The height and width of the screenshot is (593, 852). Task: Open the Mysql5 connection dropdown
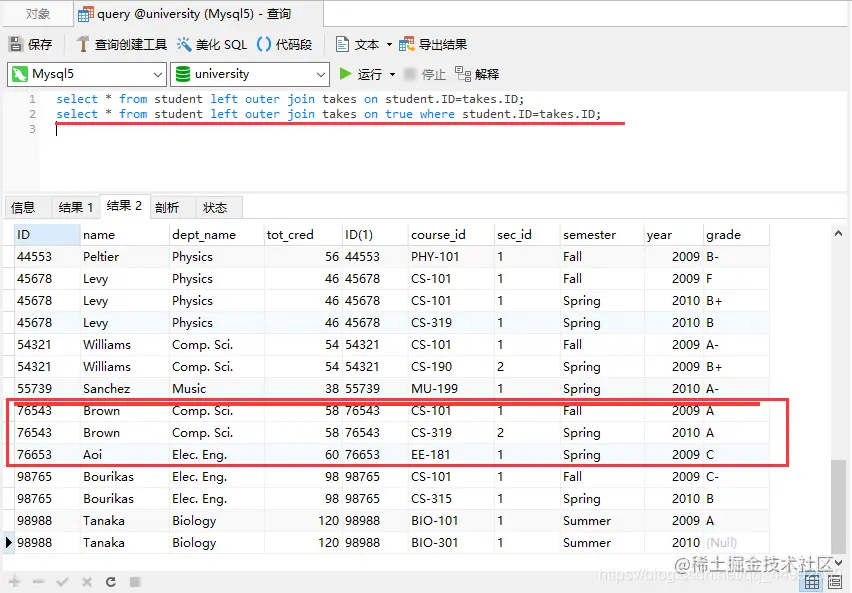87,74
